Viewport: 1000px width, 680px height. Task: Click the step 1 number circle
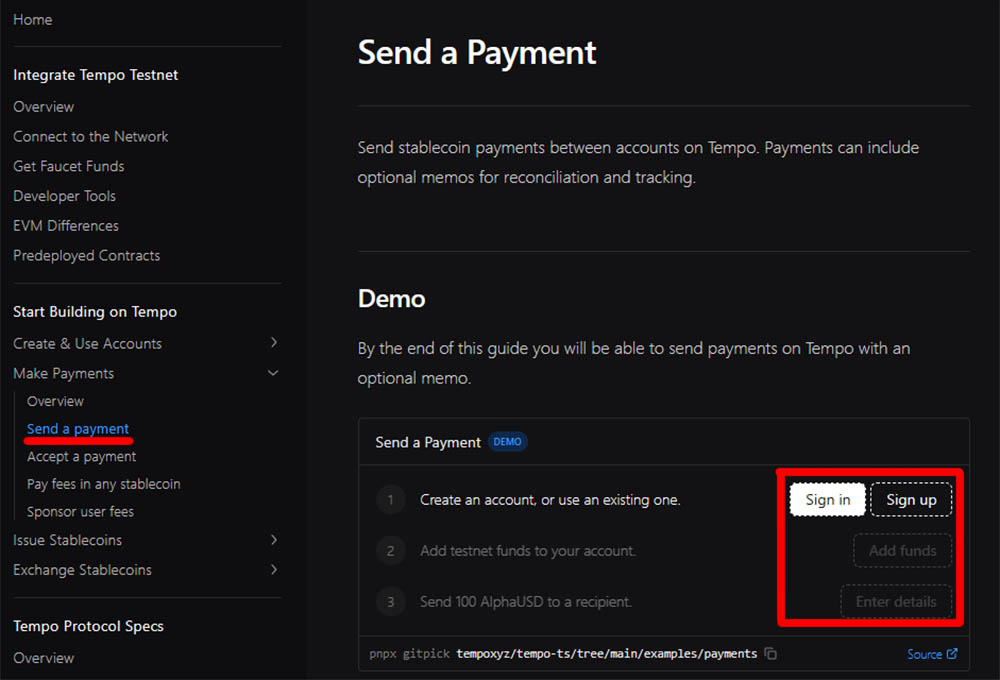pyautogui.click(x=390, y=499)
